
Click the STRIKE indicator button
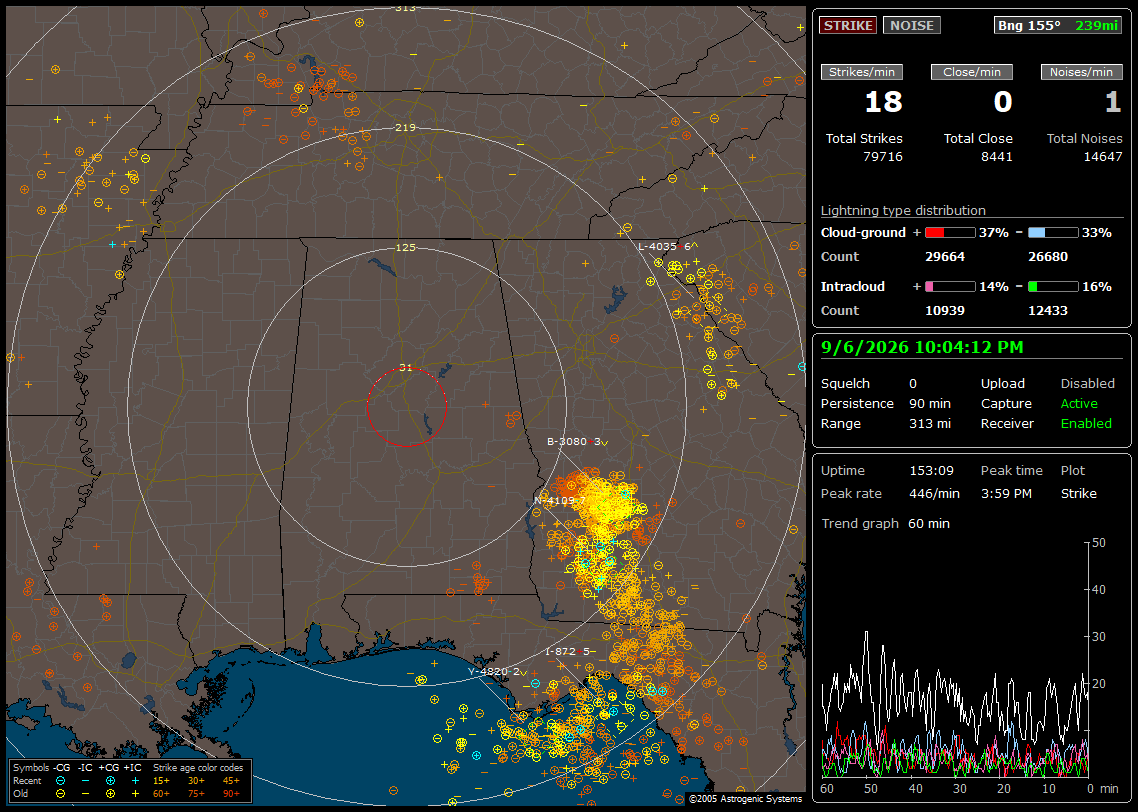[x=848, y=25]
